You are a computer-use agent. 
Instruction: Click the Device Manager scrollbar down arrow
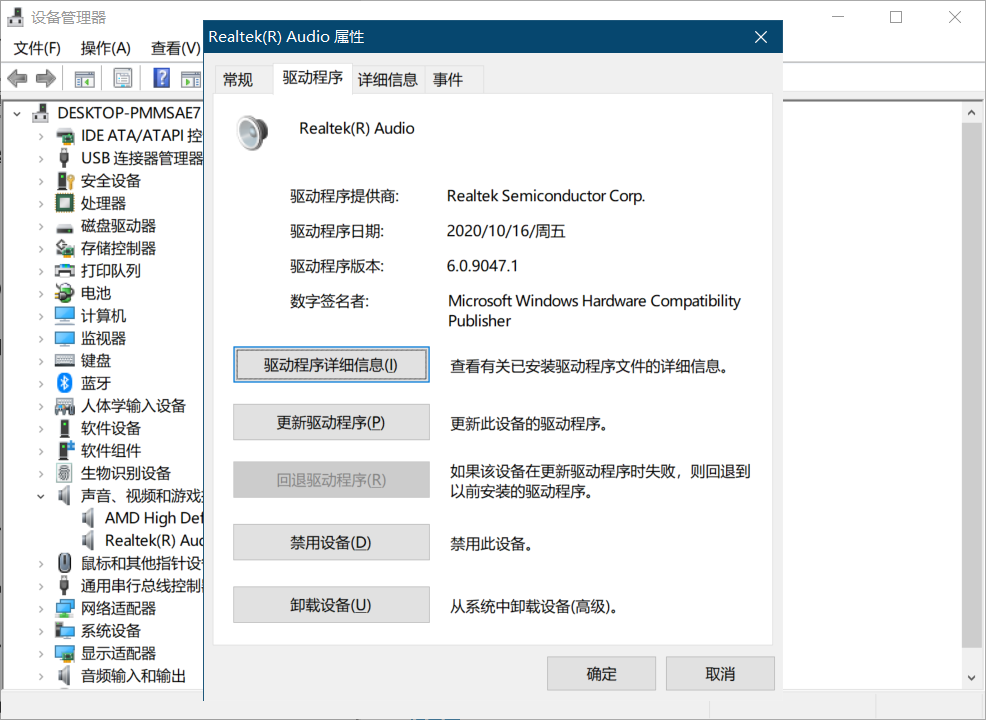point(972,677)
